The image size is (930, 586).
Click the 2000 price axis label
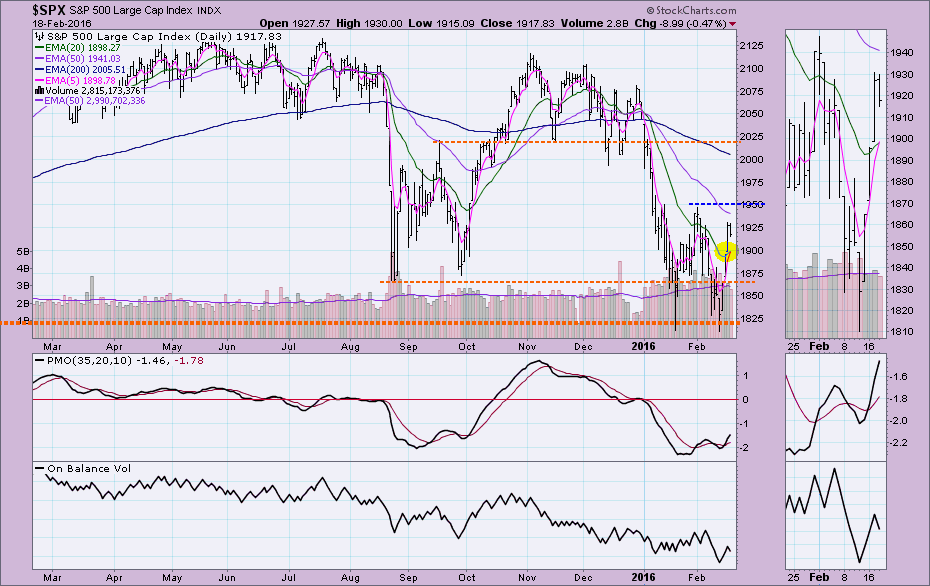click(751, 160)
